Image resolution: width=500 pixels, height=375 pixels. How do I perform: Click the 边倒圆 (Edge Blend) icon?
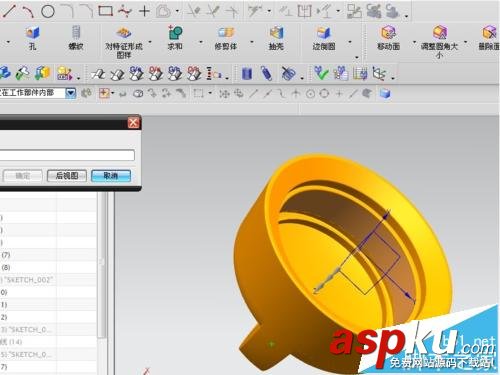tap(323, 33)
